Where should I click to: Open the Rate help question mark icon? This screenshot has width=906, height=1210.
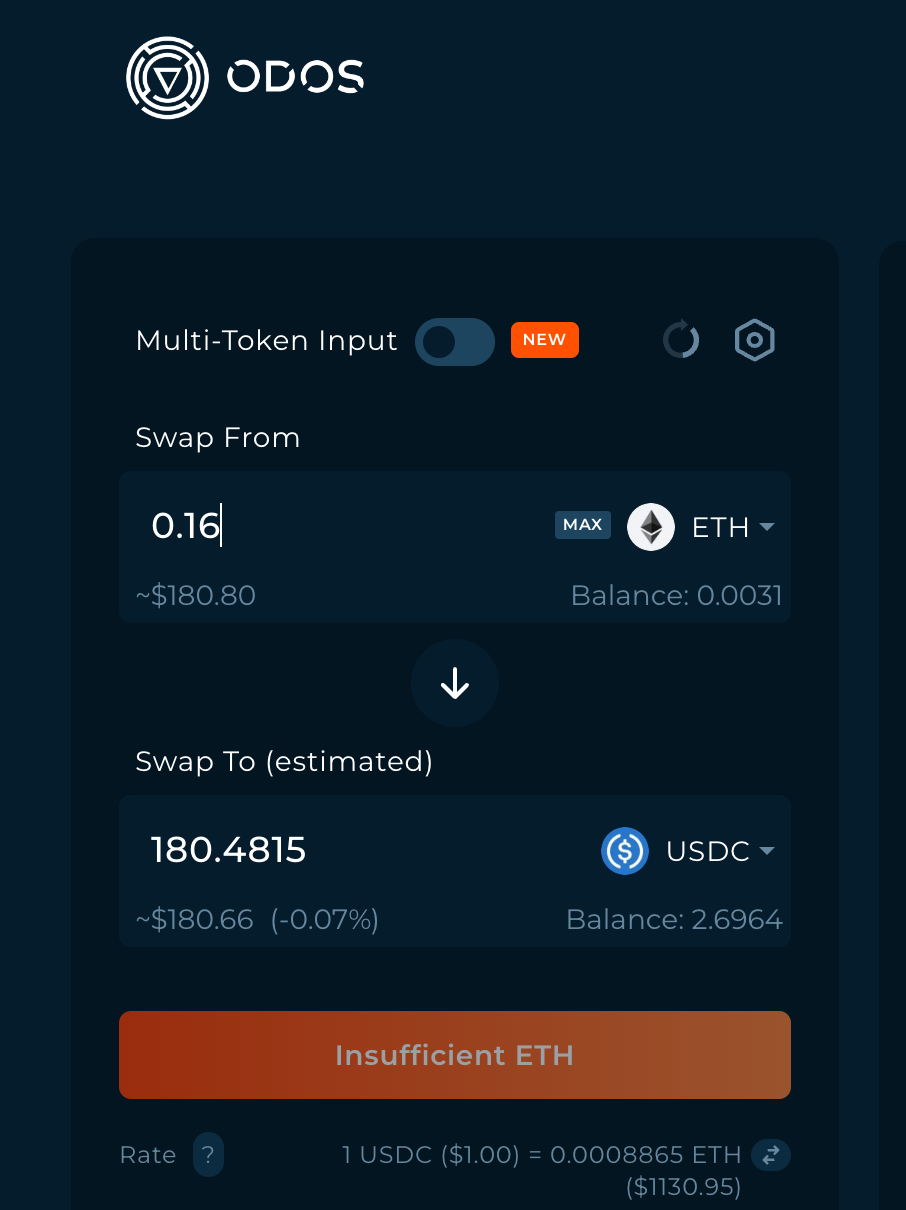[208, 1155]
